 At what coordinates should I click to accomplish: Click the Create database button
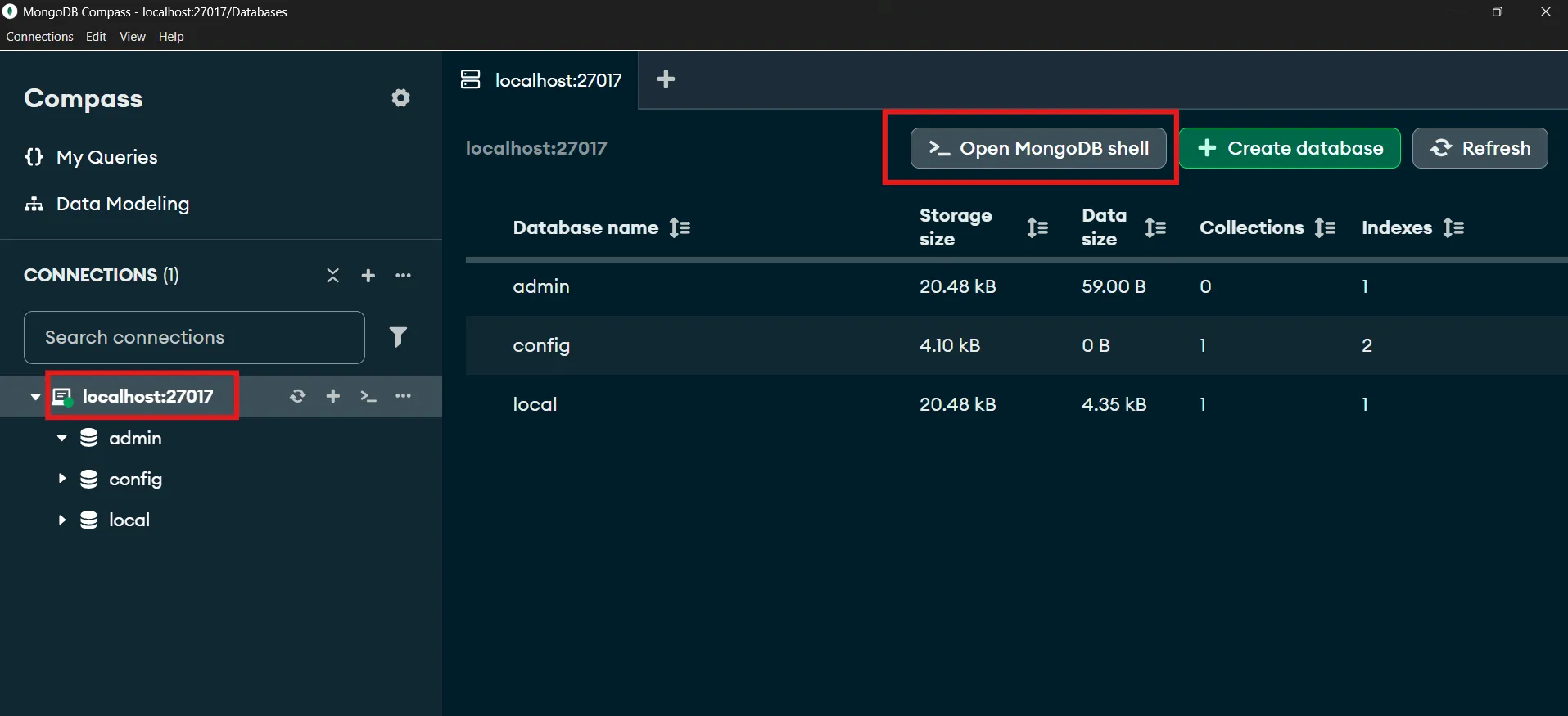coord(1290,148)
